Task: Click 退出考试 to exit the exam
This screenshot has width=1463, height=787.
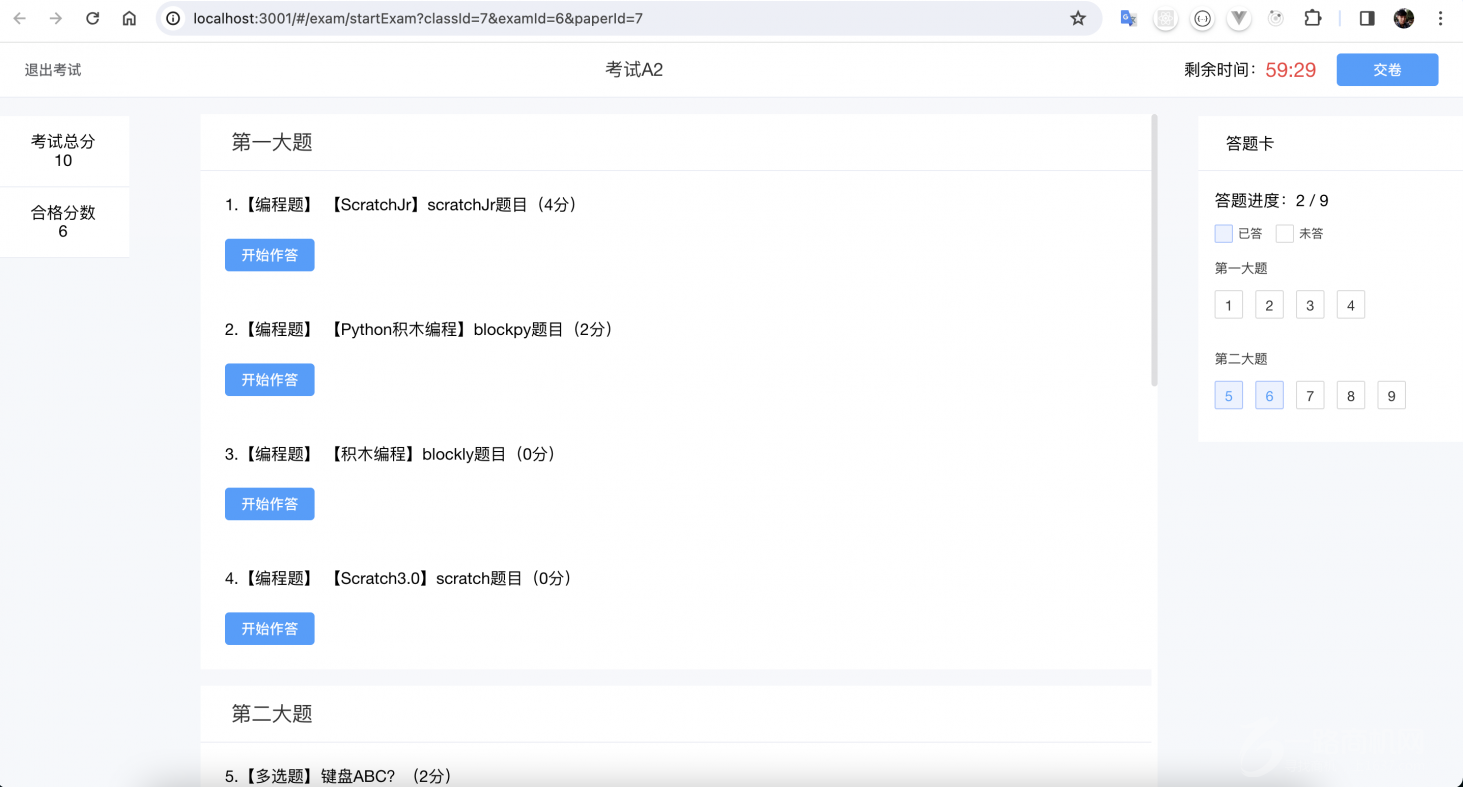Action: 53,70
